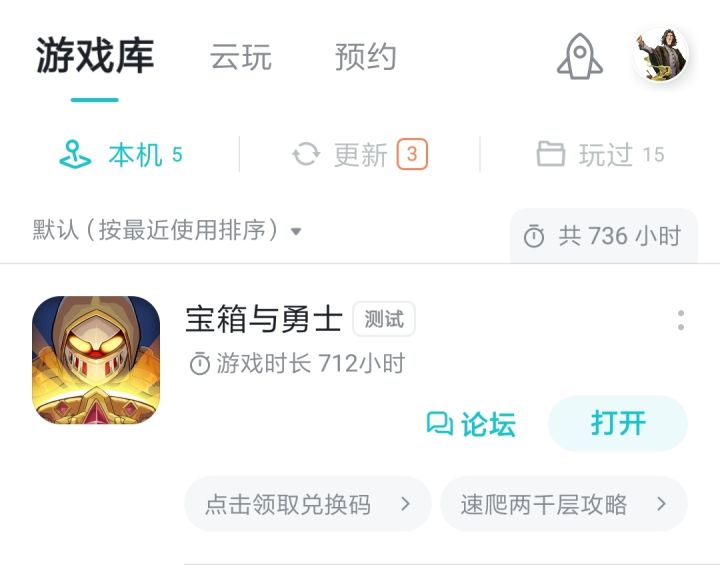Image resolution: width=720 pixels, height=587 pixels.
Task: Tap the clock icon beside 游戏时长
Action: point(200,364)
